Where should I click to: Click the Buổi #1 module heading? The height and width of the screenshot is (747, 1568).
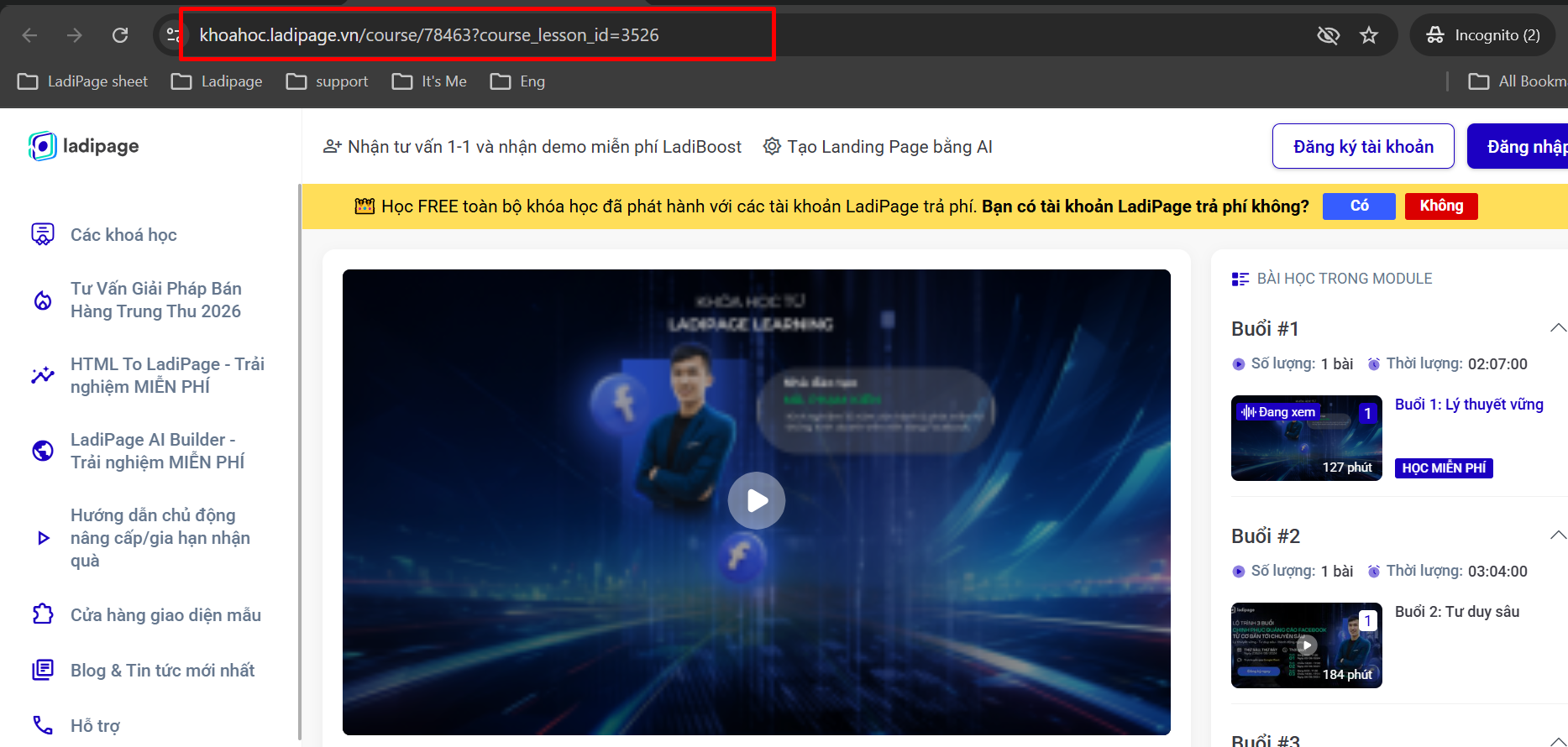point(1265,329)
